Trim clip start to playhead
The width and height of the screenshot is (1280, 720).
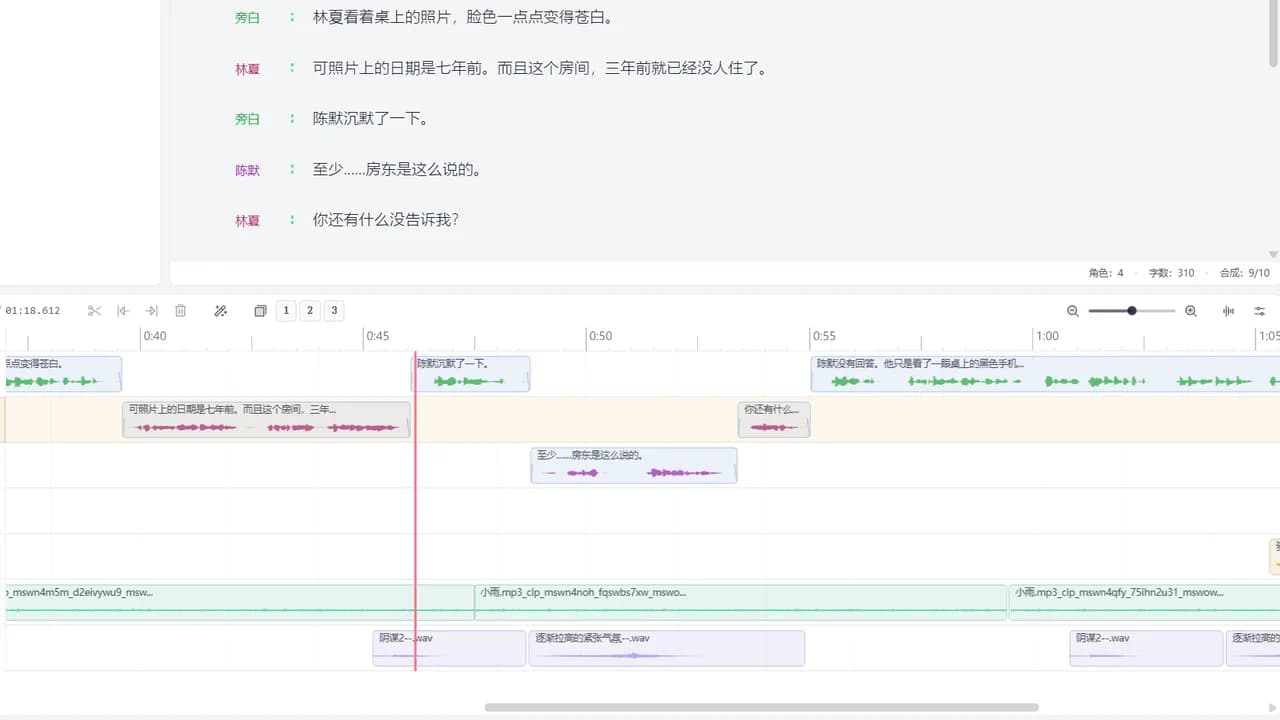[123, 311]
